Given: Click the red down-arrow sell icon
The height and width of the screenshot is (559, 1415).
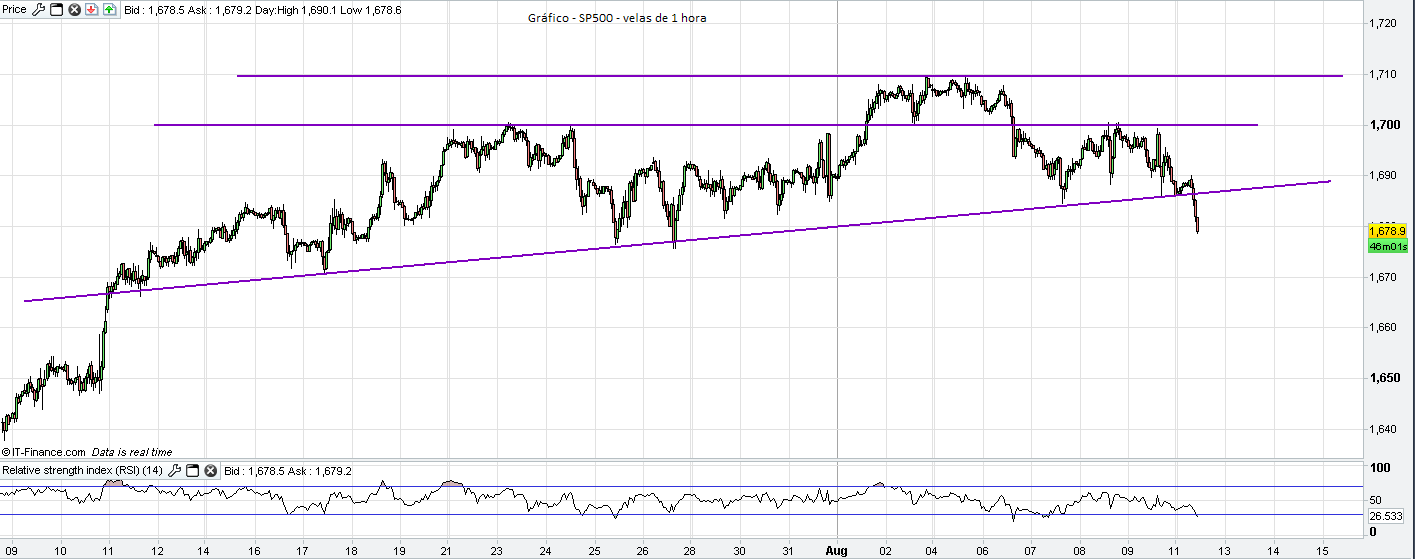Looking at the screenshot, I should click(91, 10).
